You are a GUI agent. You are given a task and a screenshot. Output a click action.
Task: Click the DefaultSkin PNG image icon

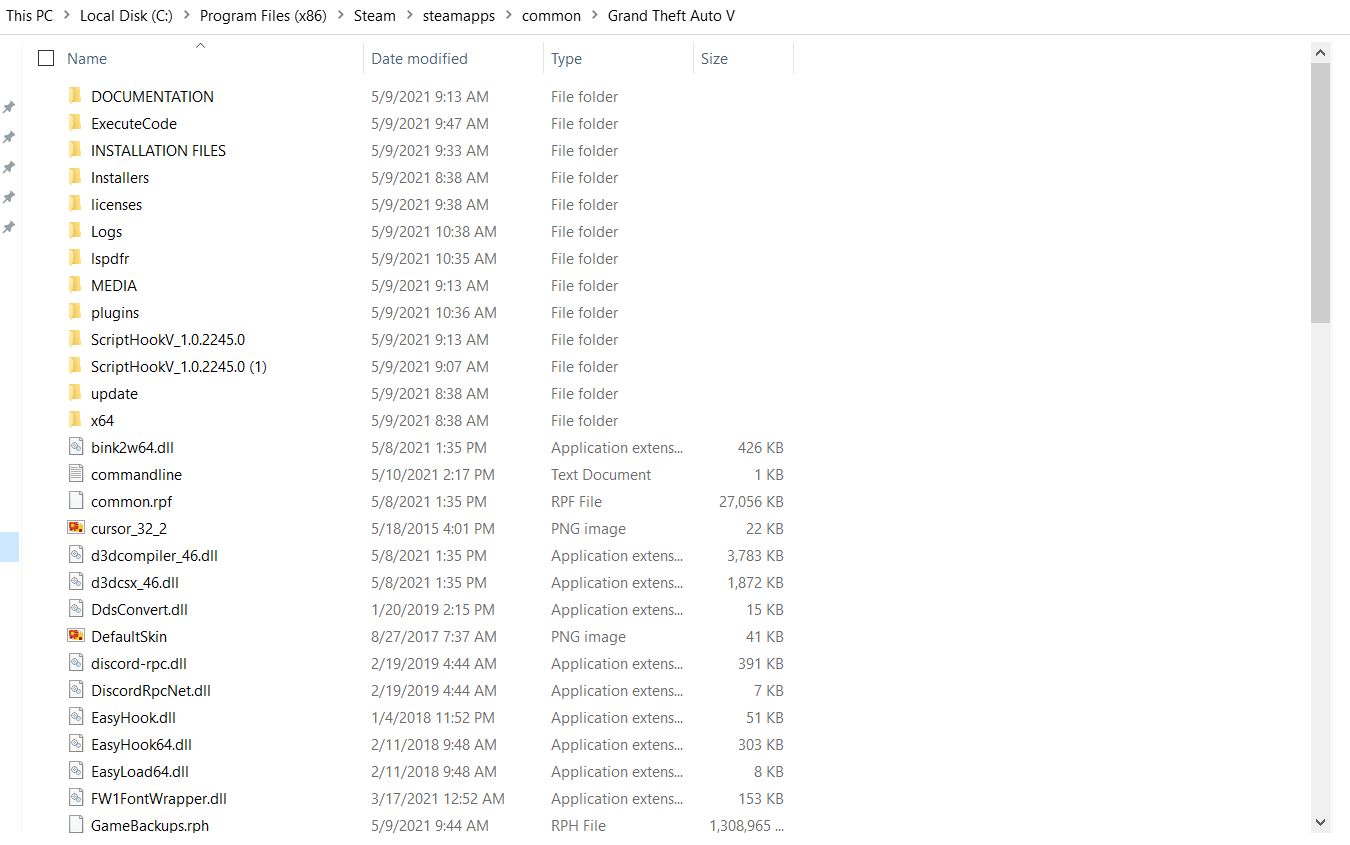pyautogui.click(x=75, y=636)
